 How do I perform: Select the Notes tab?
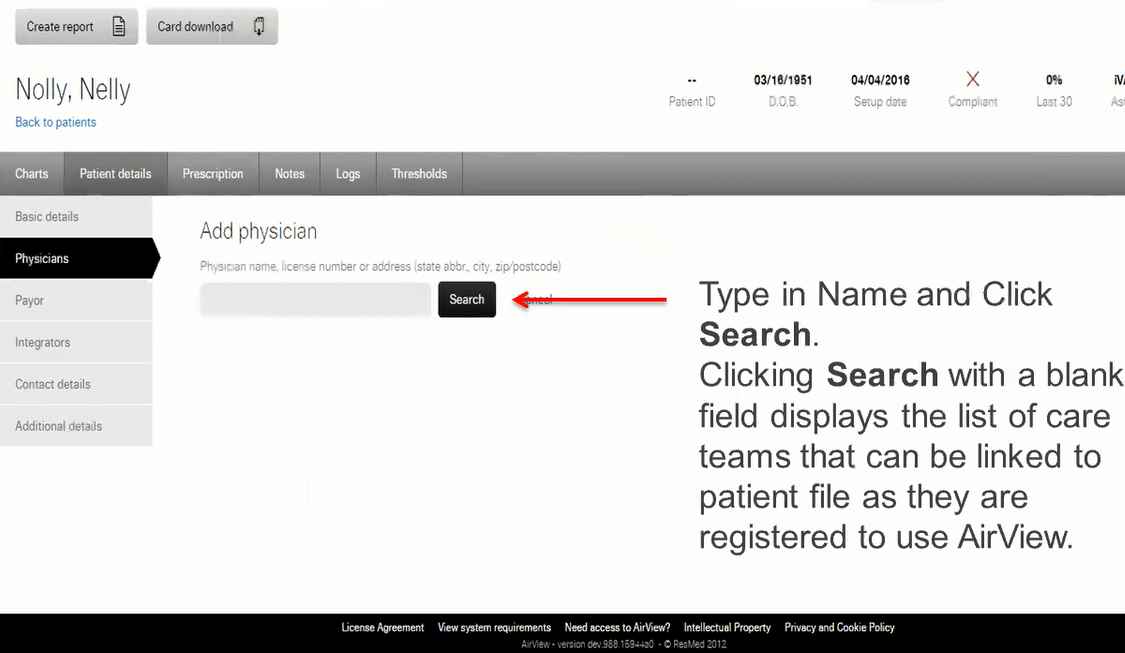(289, 173)
